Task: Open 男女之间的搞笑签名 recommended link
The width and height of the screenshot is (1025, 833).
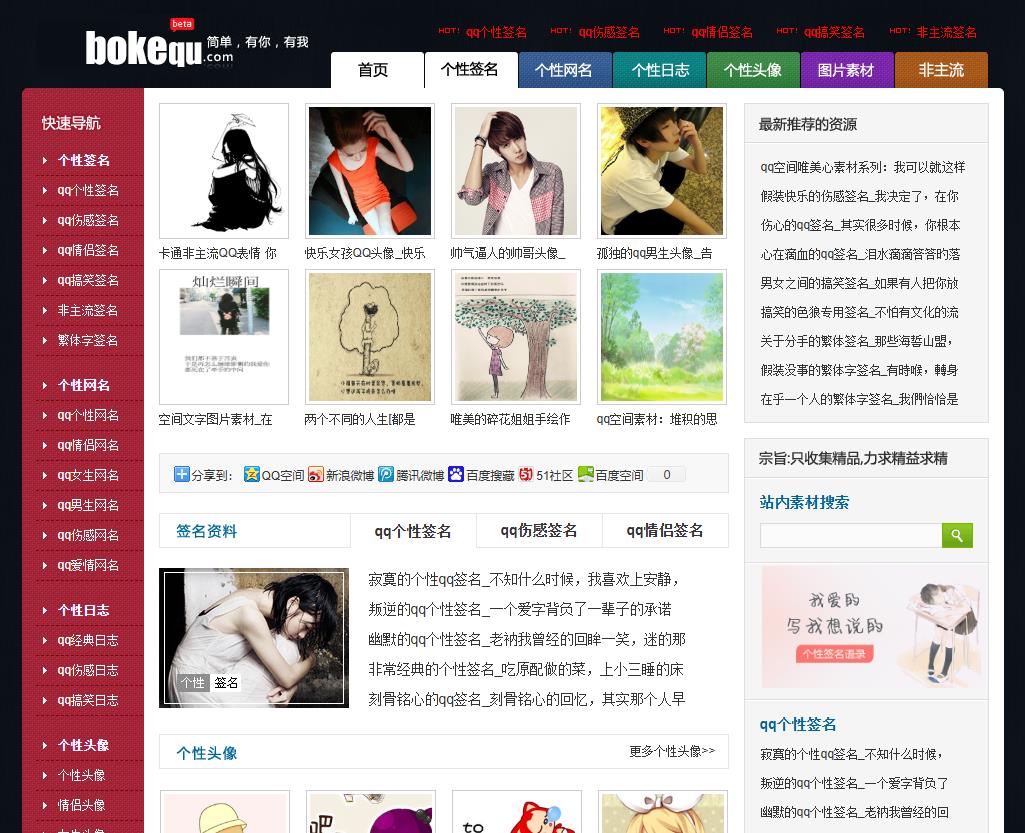Action: click(860, 283)
